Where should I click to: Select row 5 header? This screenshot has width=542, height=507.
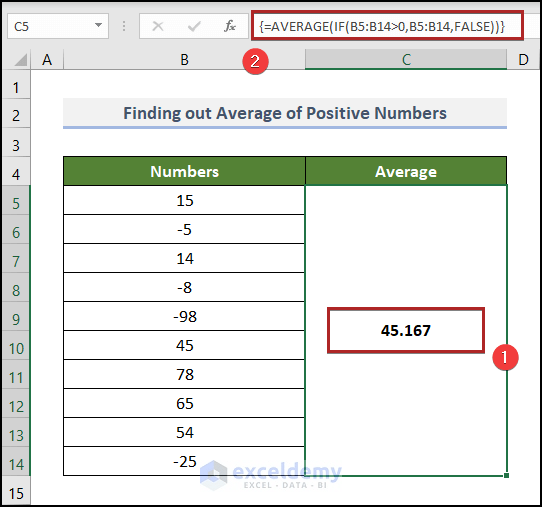pyautogui.click(x=16, y=200)
